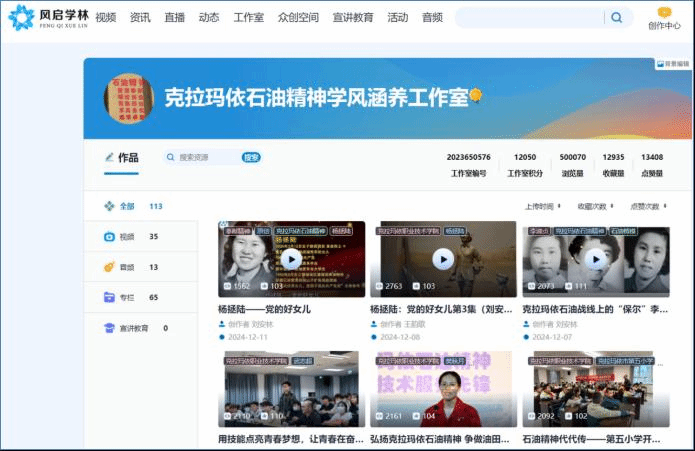Screen dimensions: 695x451
Task: Open the 工作室 top menu item
Action: (248, 17)
